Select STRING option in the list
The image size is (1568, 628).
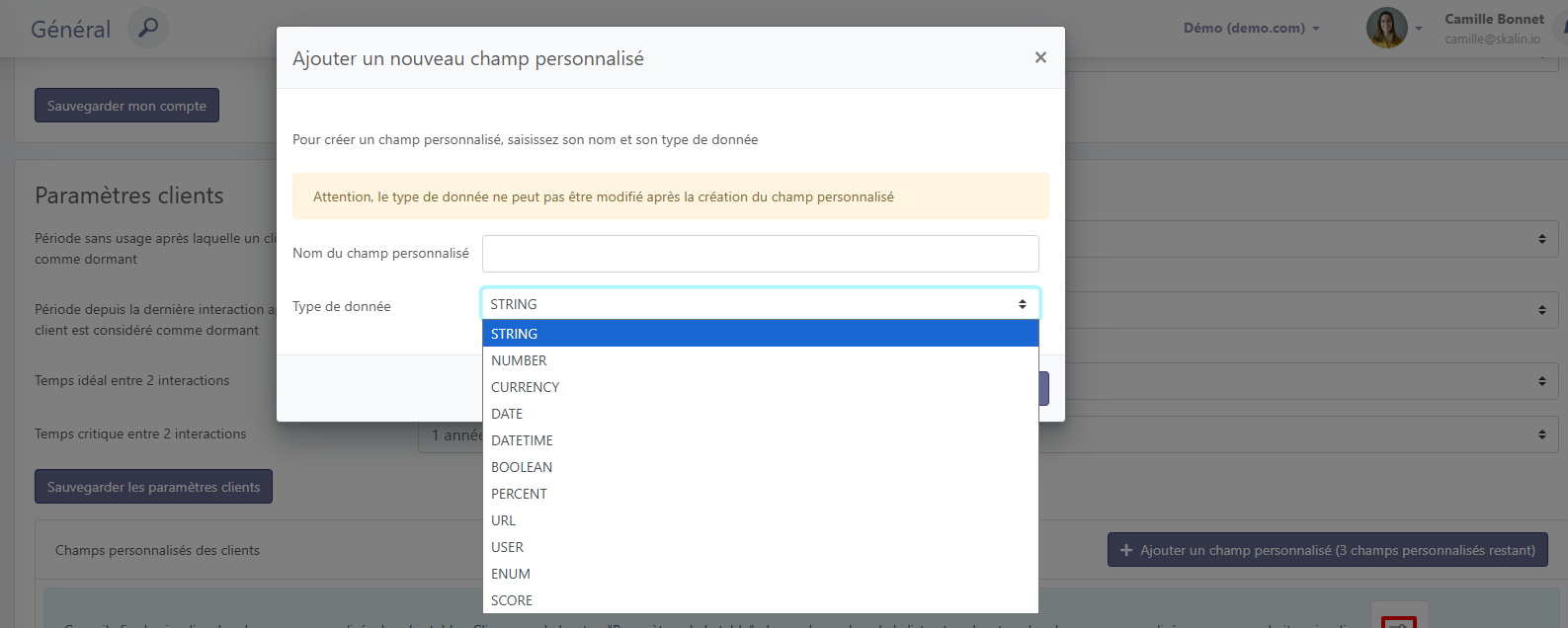coord(760,334)
